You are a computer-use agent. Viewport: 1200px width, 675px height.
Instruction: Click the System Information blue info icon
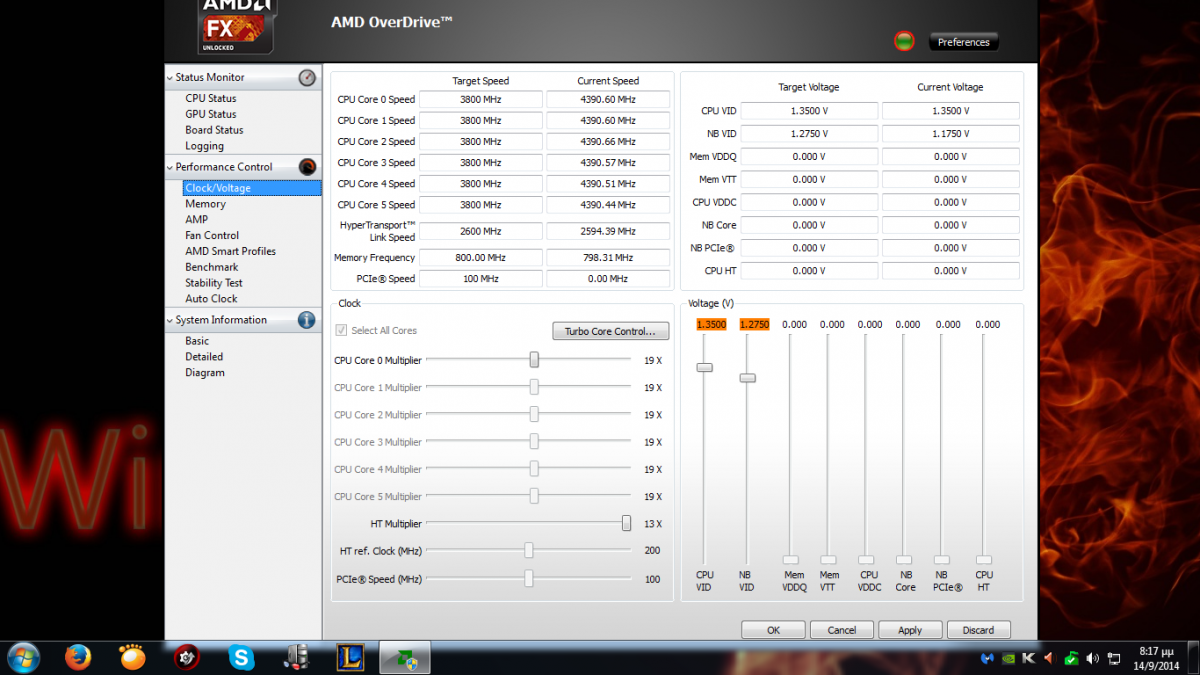[307, 320]
